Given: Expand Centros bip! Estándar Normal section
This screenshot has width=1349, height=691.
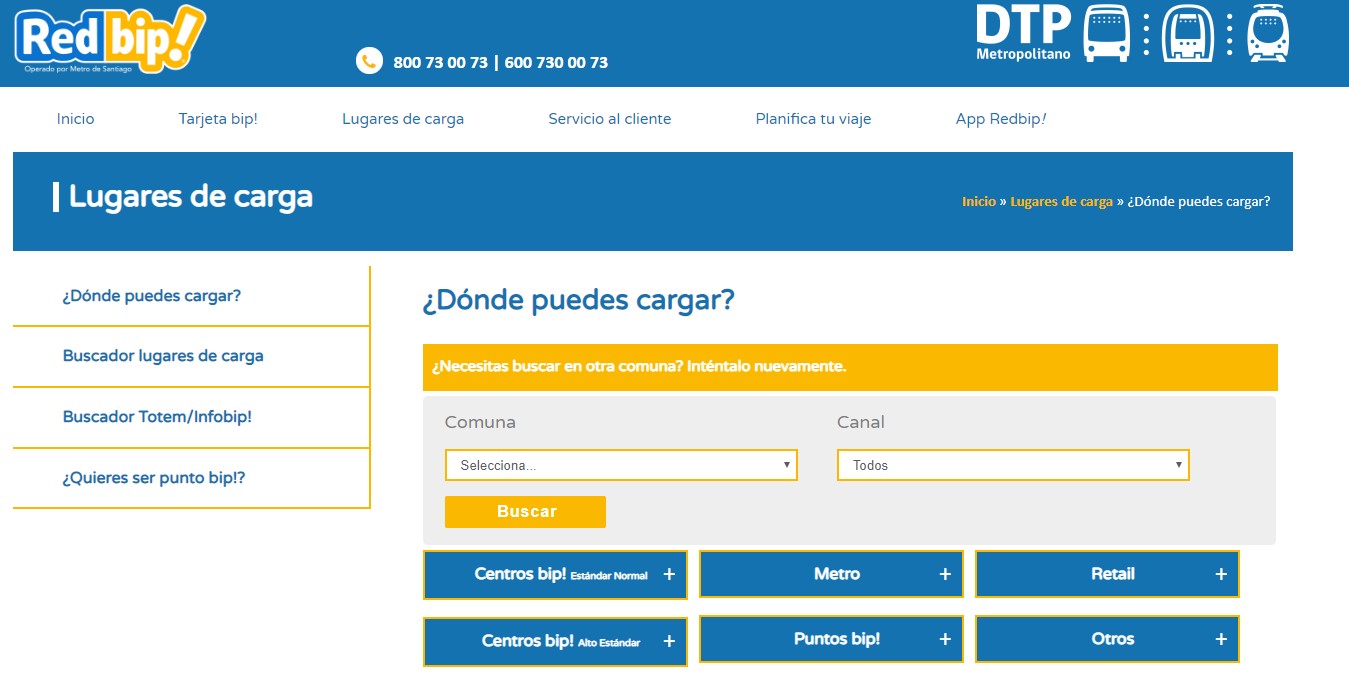Looking at the screenshot, I should (555, 575).
